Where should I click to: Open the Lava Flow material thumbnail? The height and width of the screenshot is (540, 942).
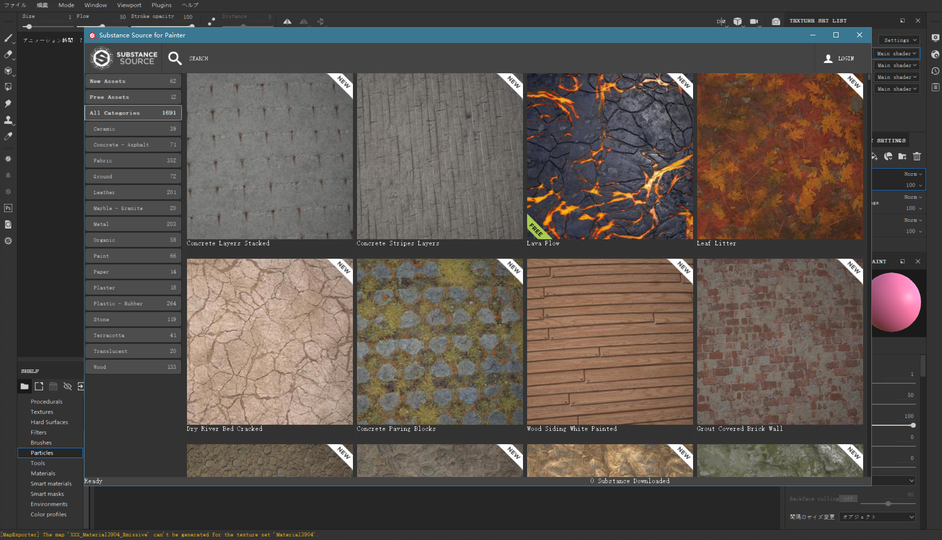coord(610,156)
